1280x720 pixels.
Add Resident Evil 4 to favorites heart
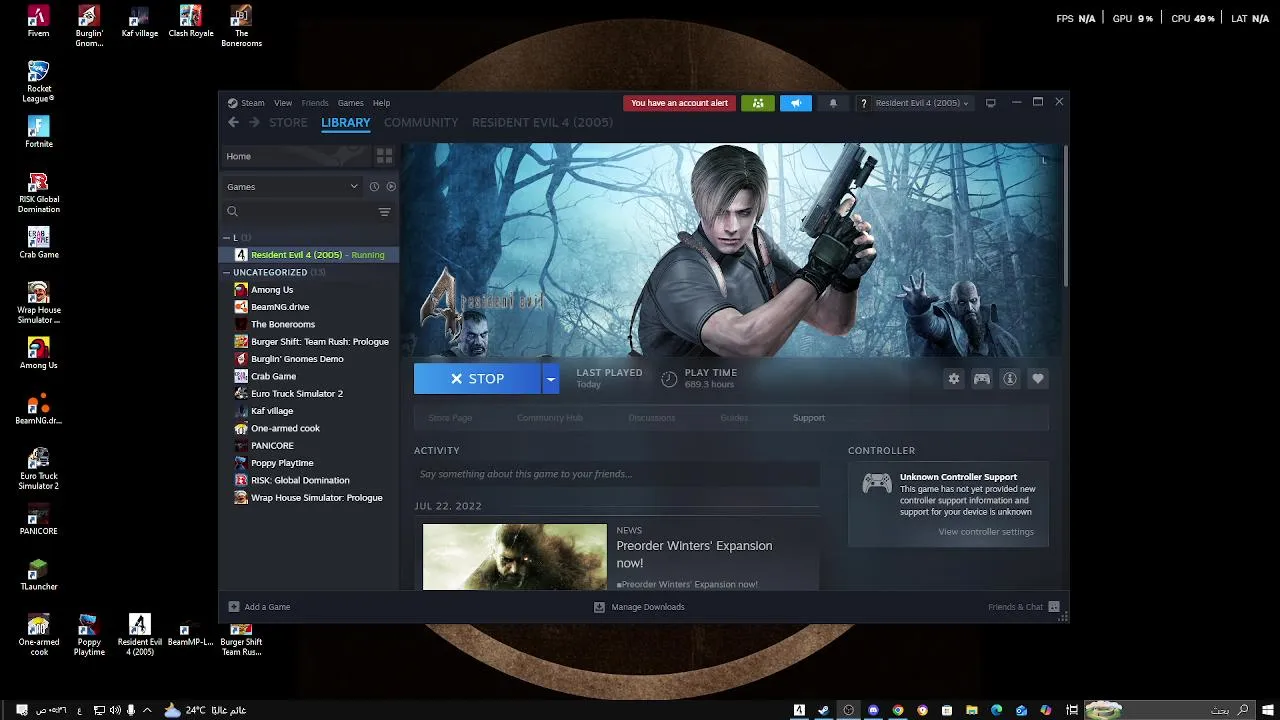click(1038, 379)
